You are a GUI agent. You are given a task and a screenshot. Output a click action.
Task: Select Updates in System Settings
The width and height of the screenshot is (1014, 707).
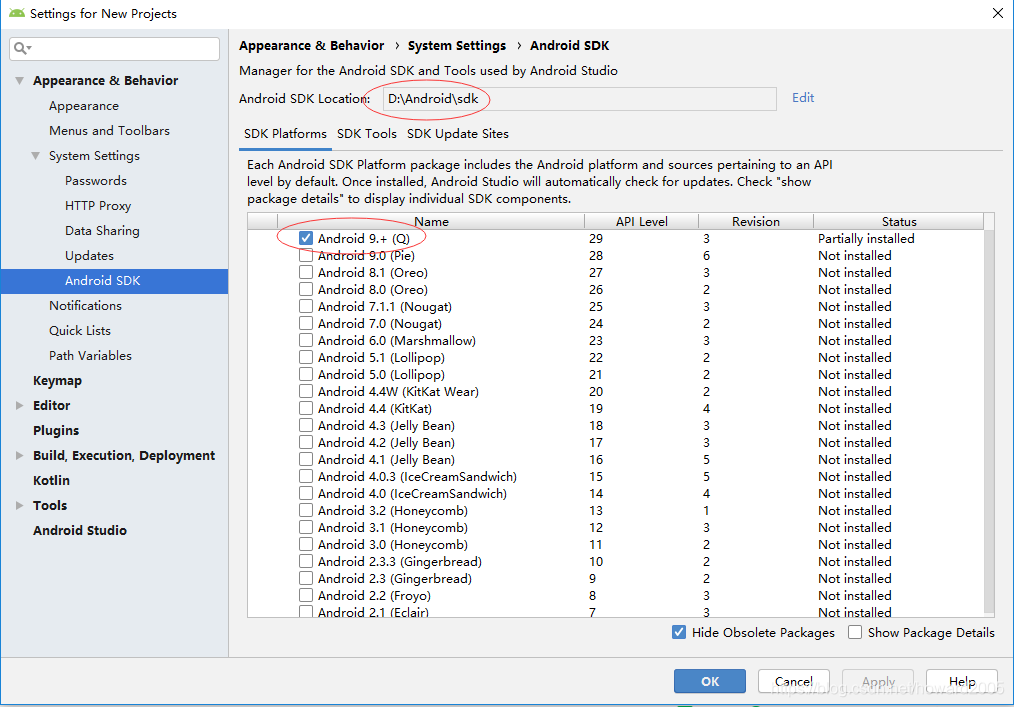coord(89,256)
